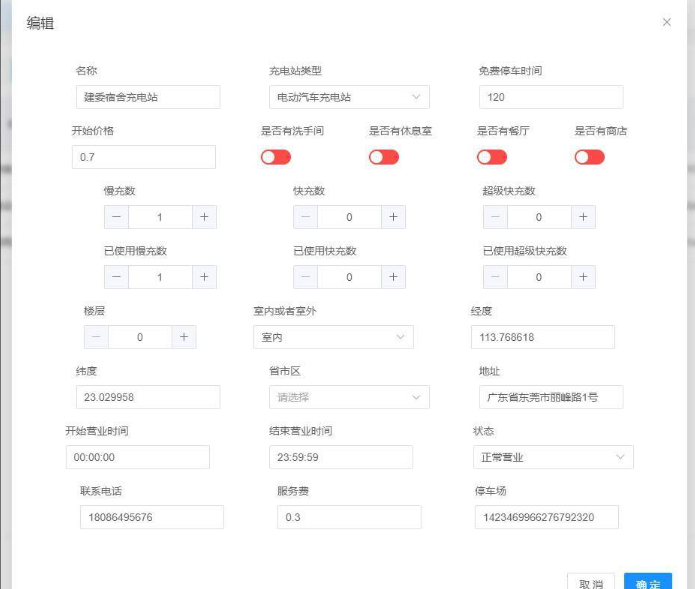695x589 pixels.
Task: Click the 名称 input field
Action: point(147,97)
